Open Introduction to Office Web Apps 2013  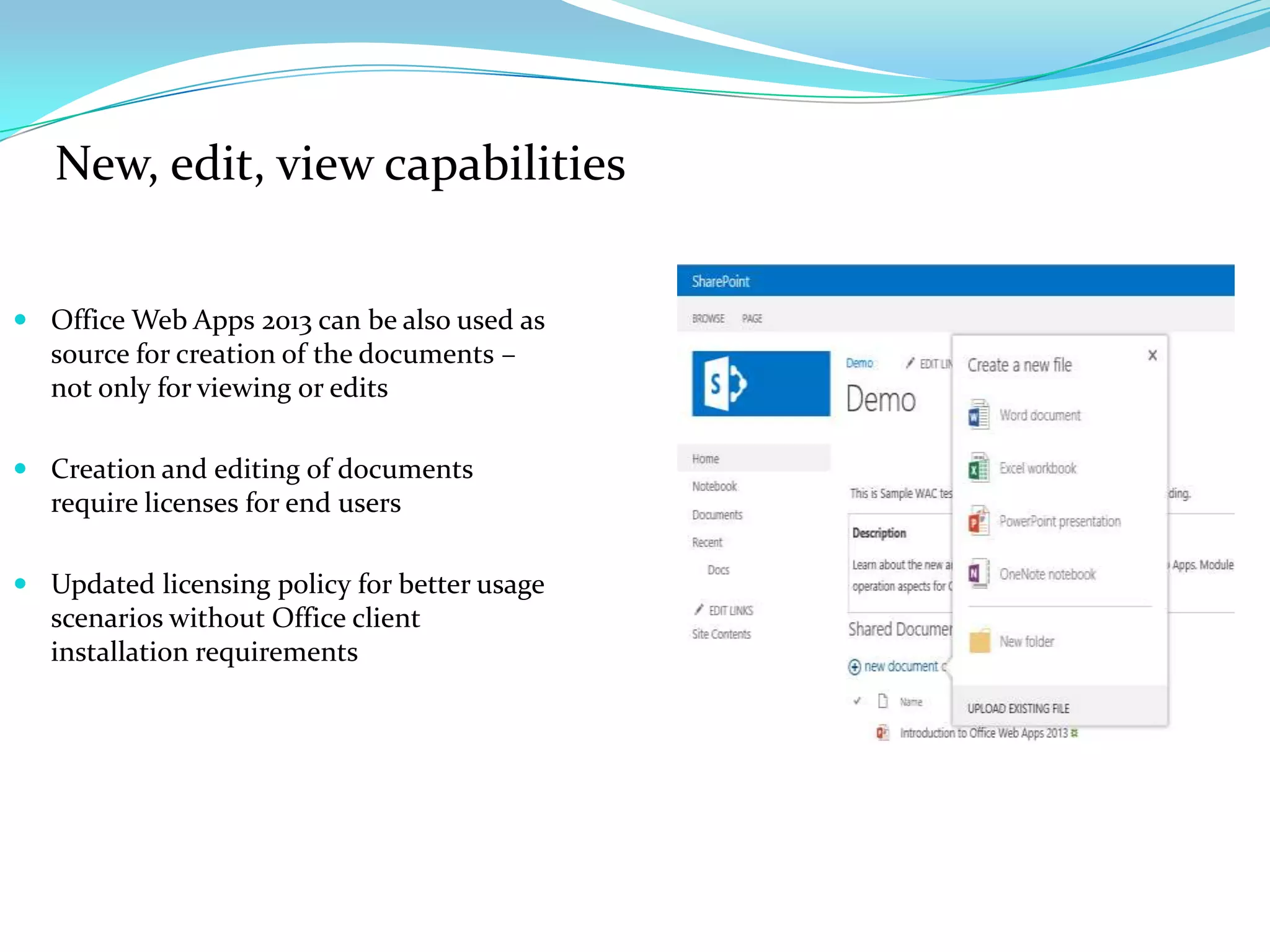click(984, 733)
